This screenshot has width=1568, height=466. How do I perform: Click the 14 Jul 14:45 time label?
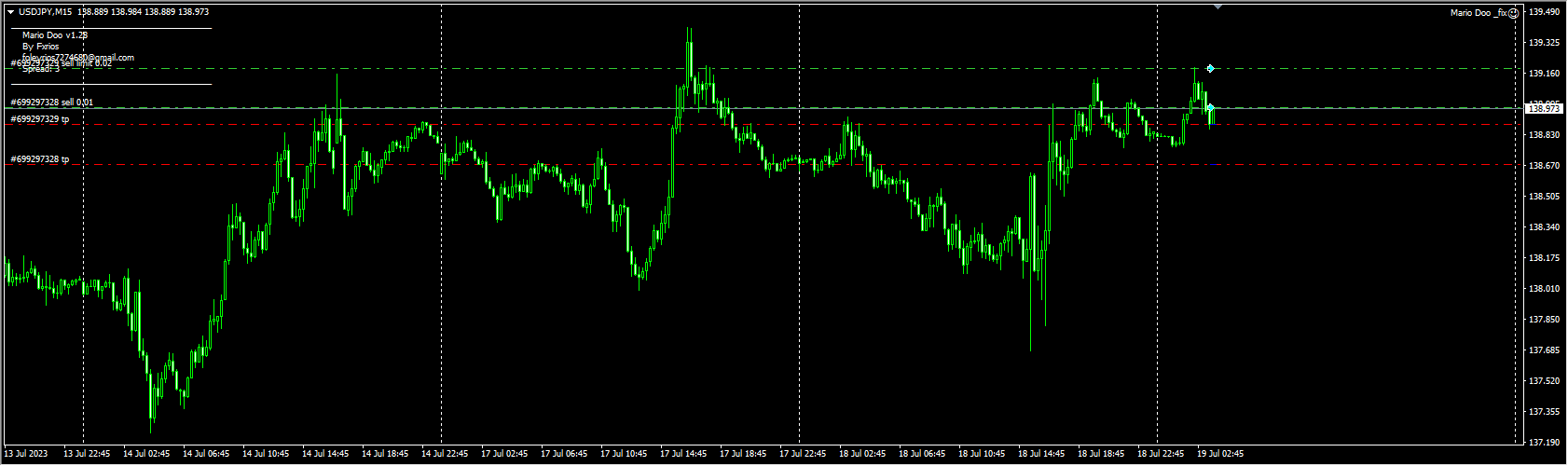(x=325, y=454)
